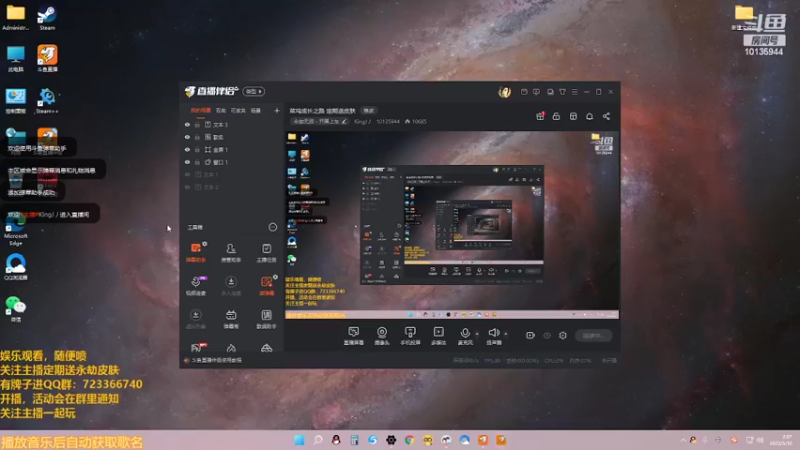This screenshot has height=450, width=800.
Task: Expand microphone options arrow
Action: [x=477, y=334]
